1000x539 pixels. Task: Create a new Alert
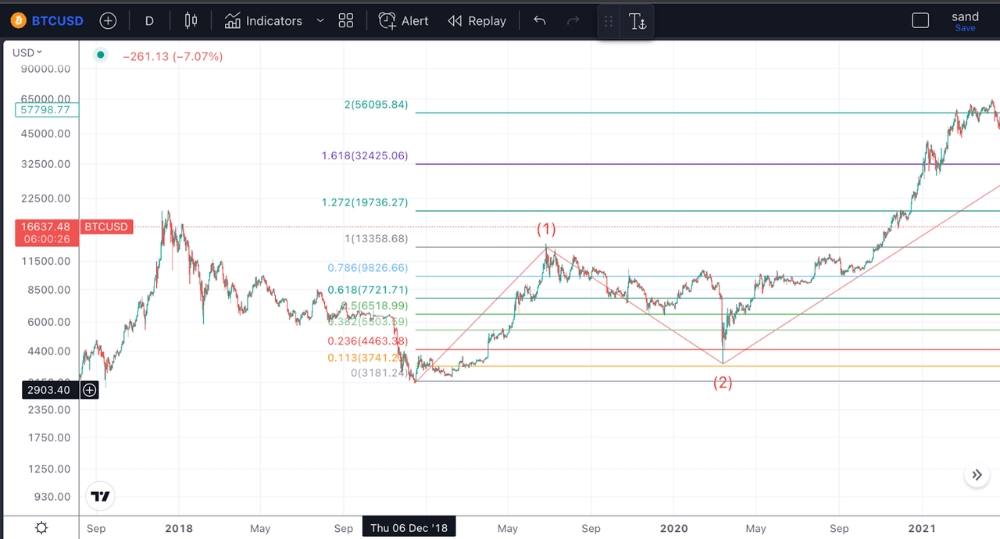click(x=404, y=21)
